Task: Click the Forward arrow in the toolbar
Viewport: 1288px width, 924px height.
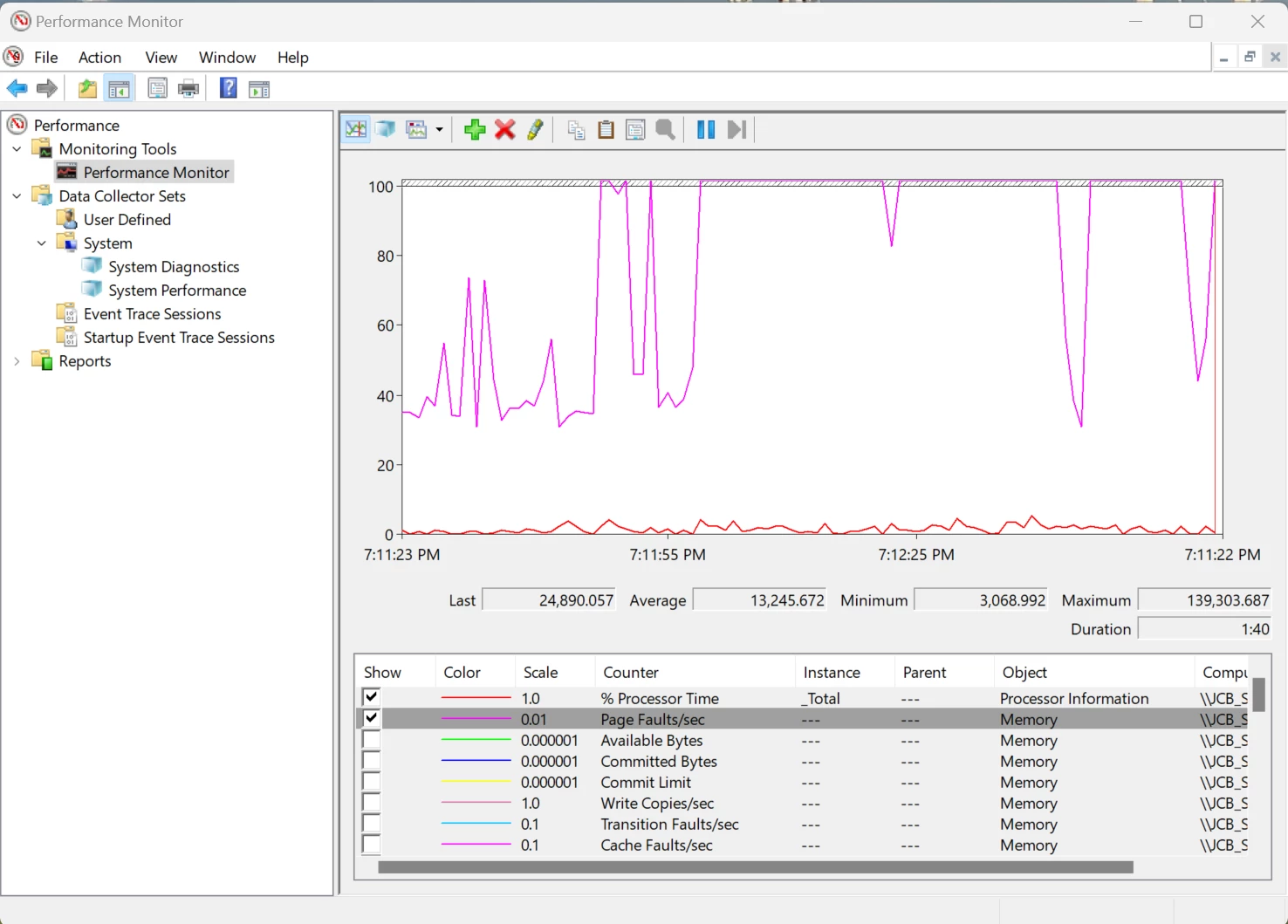Action: click(x=47, y=88)
